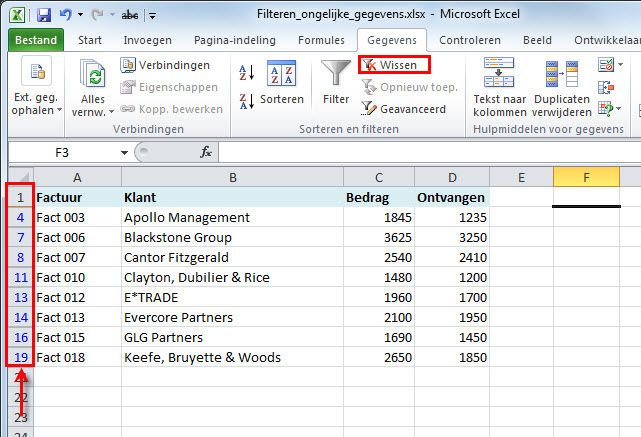The height and width of the screenshot is (437, 641).
Task: Select column A header
Action: coord(77,177)
